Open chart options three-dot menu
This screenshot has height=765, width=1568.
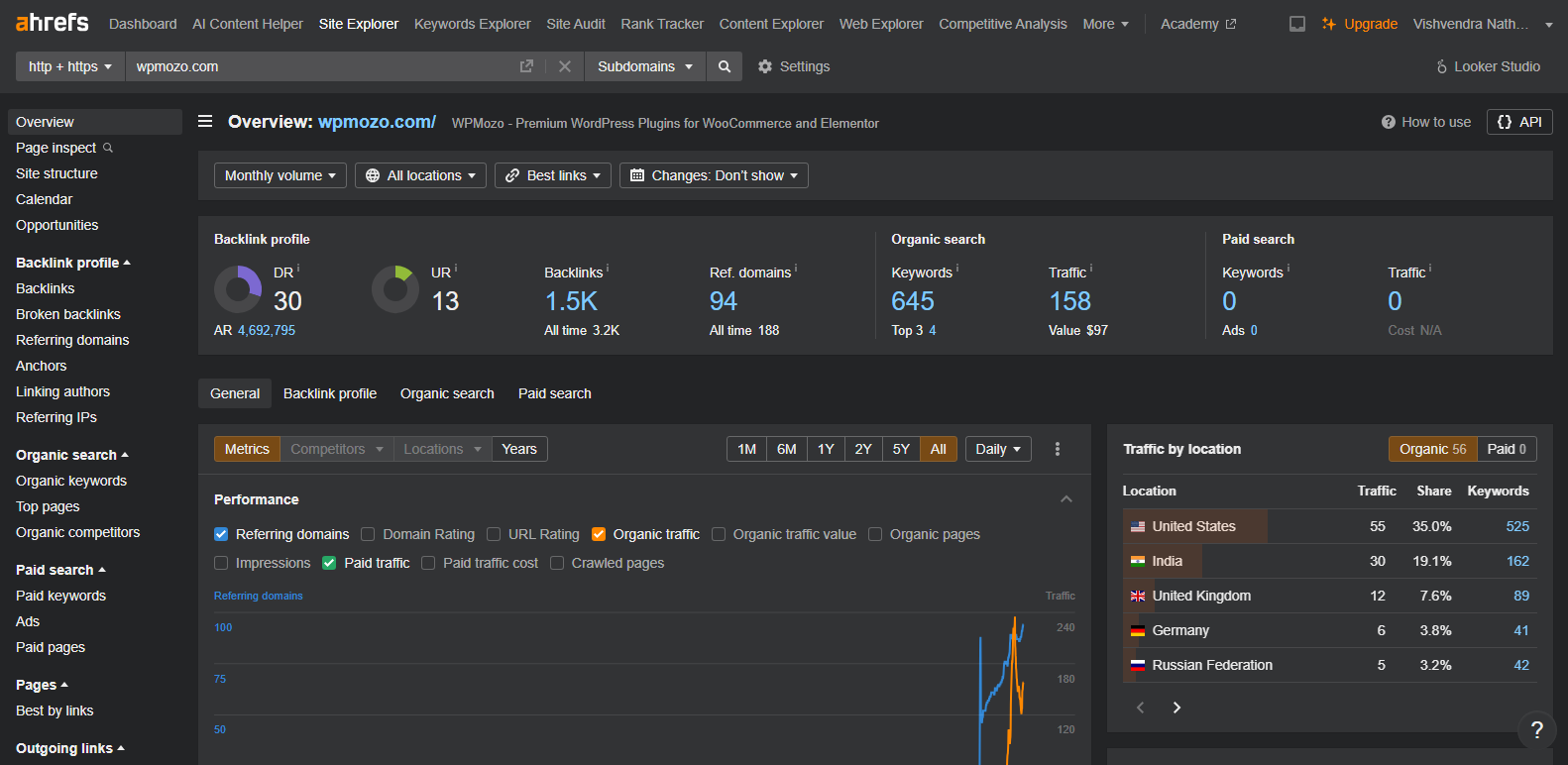(1058, 449)
